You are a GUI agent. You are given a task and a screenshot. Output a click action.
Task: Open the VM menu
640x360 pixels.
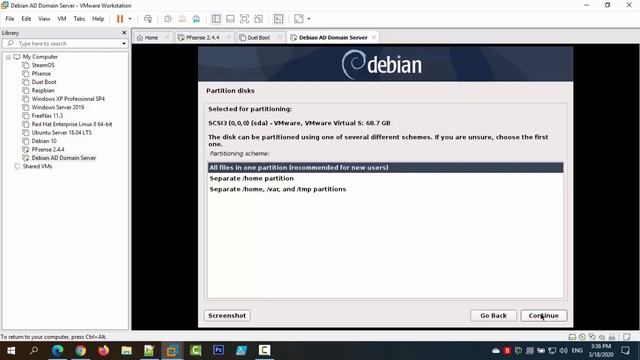[x=62, y=19]
